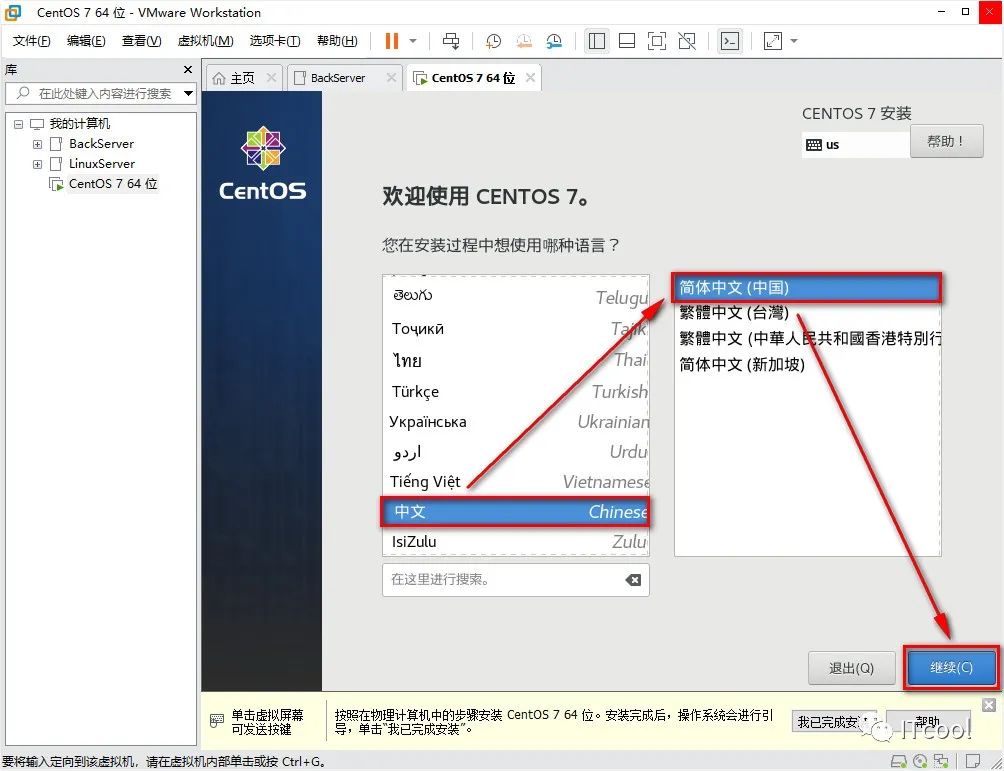Close the 主页 tab
1004x771 pixels.
coord(271,77)
